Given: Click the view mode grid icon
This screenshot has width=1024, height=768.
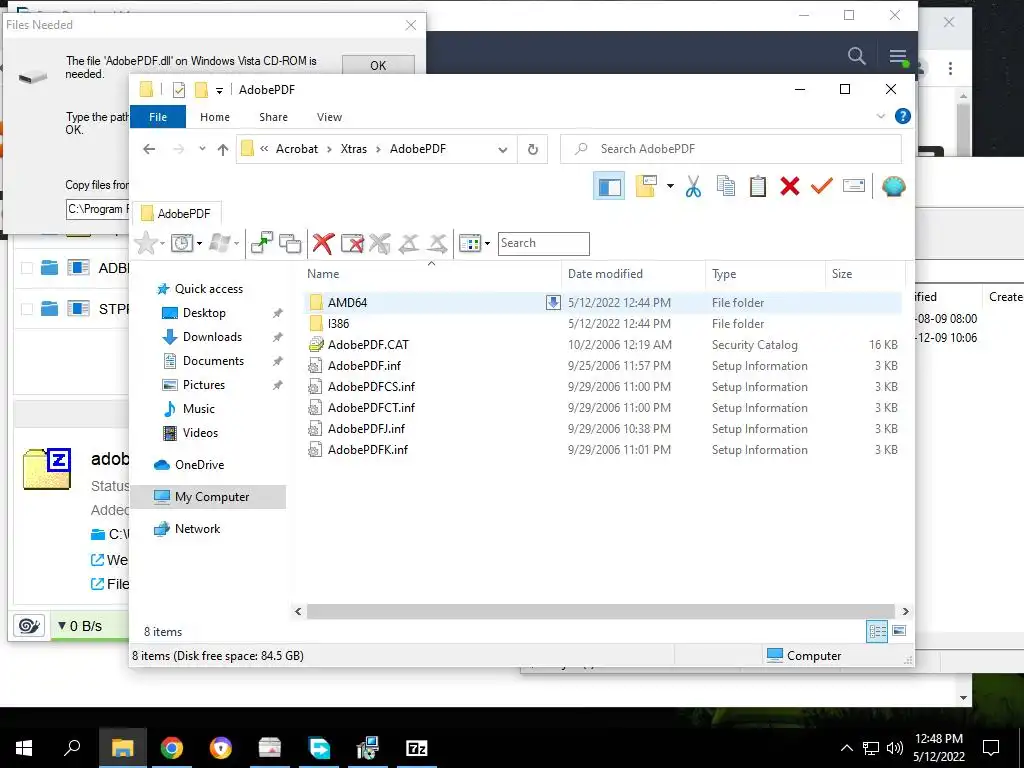Looking at the screenshot, I should (470, 244).
